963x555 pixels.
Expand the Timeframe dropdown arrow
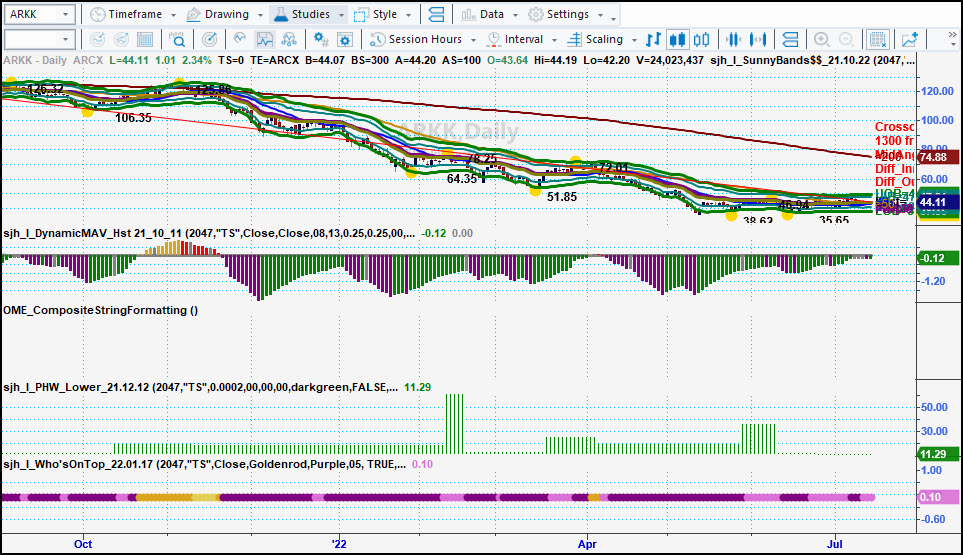pyautogui.click(x=173, y=15)
